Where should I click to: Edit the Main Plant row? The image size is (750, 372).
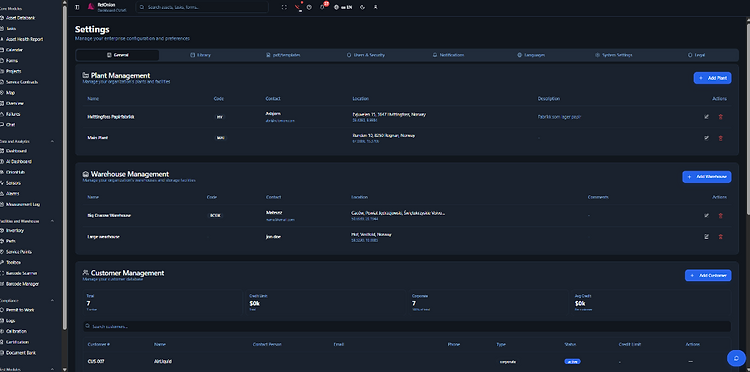(706, 138)
